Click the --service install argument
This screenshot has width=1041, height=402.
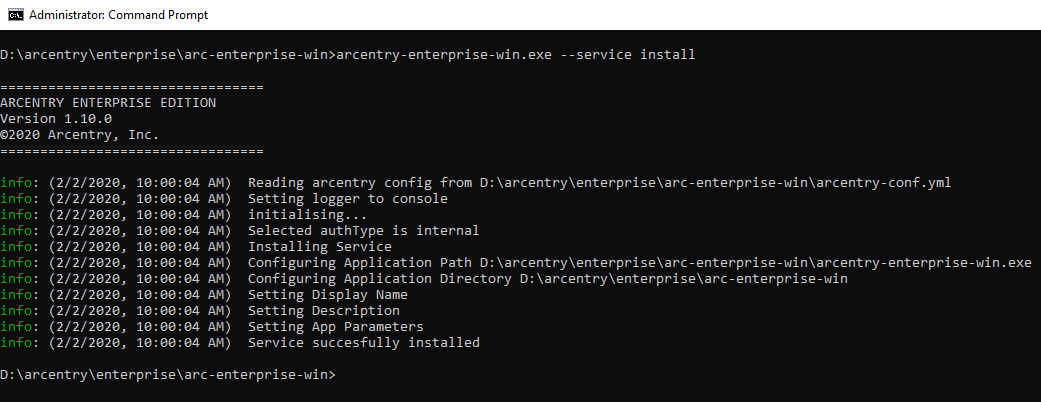628,55
